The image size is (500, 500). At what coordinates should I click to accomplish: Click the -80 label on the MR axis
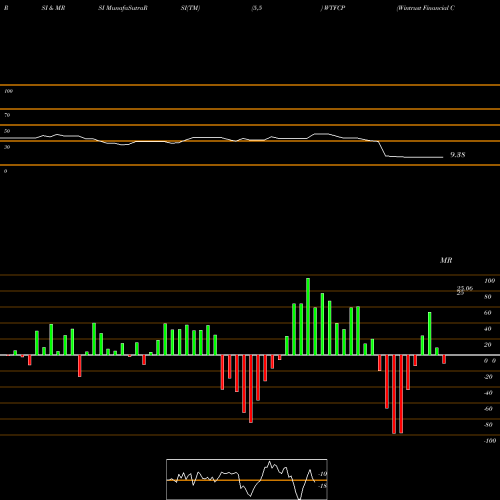[488, 425]
